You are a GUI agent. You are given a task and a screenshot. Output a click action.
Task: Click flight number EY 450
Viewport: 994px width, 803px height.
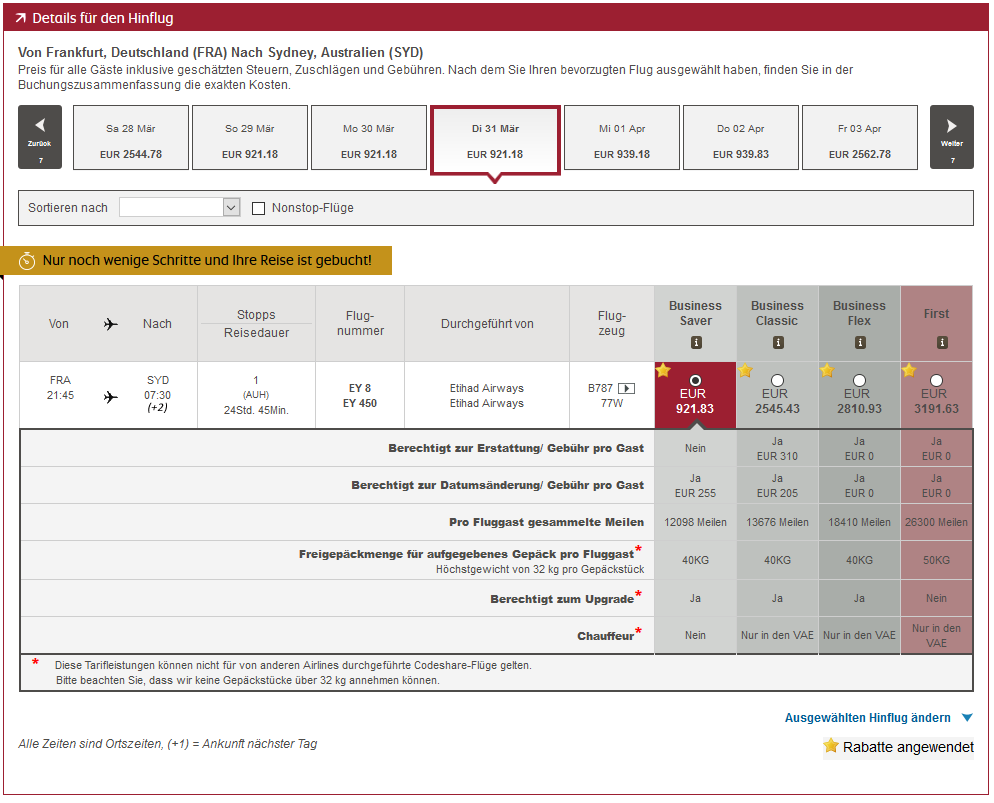tap(360, 403)
